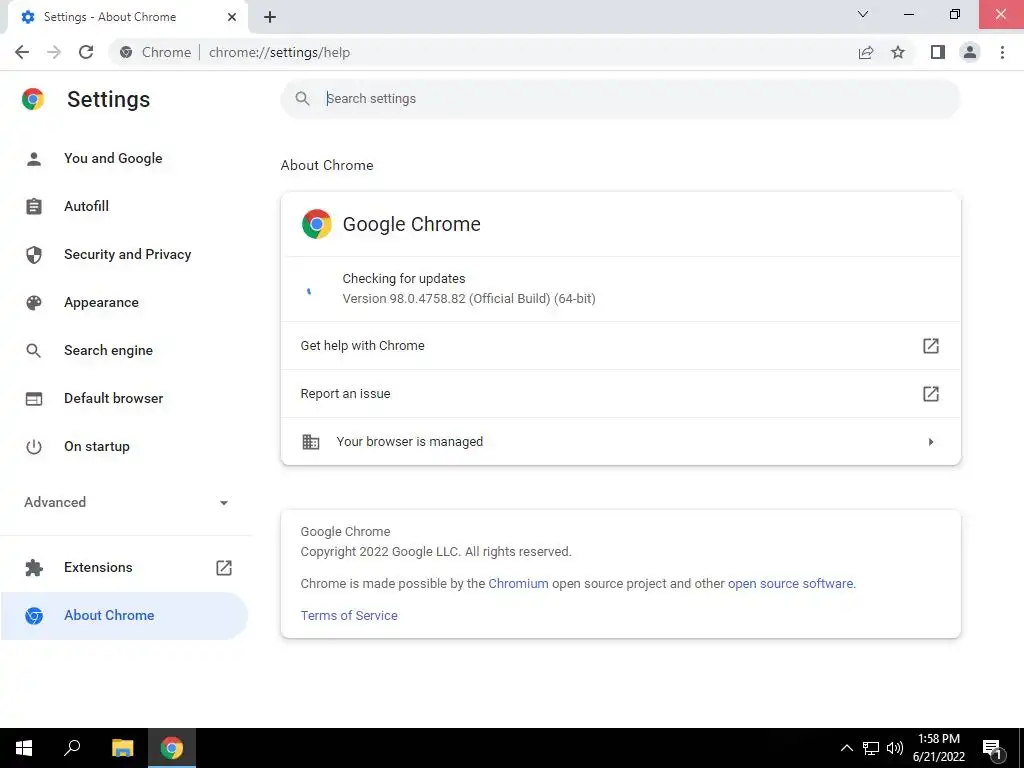Open Chrome's three-dot menu

pos(1002,52)
